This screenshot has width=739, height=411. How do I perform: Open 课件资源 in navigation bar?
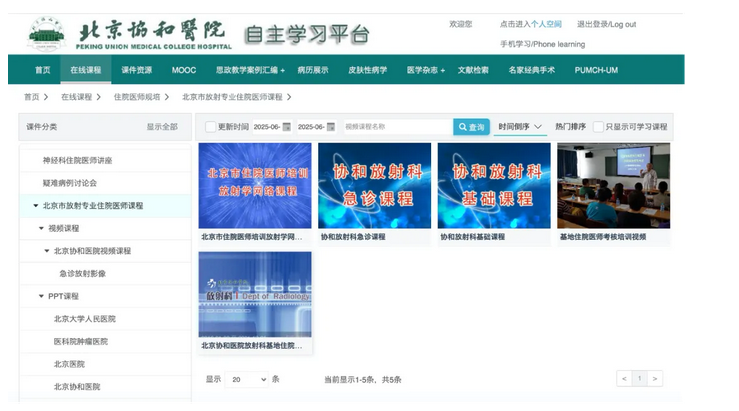[x=137, y=70]
